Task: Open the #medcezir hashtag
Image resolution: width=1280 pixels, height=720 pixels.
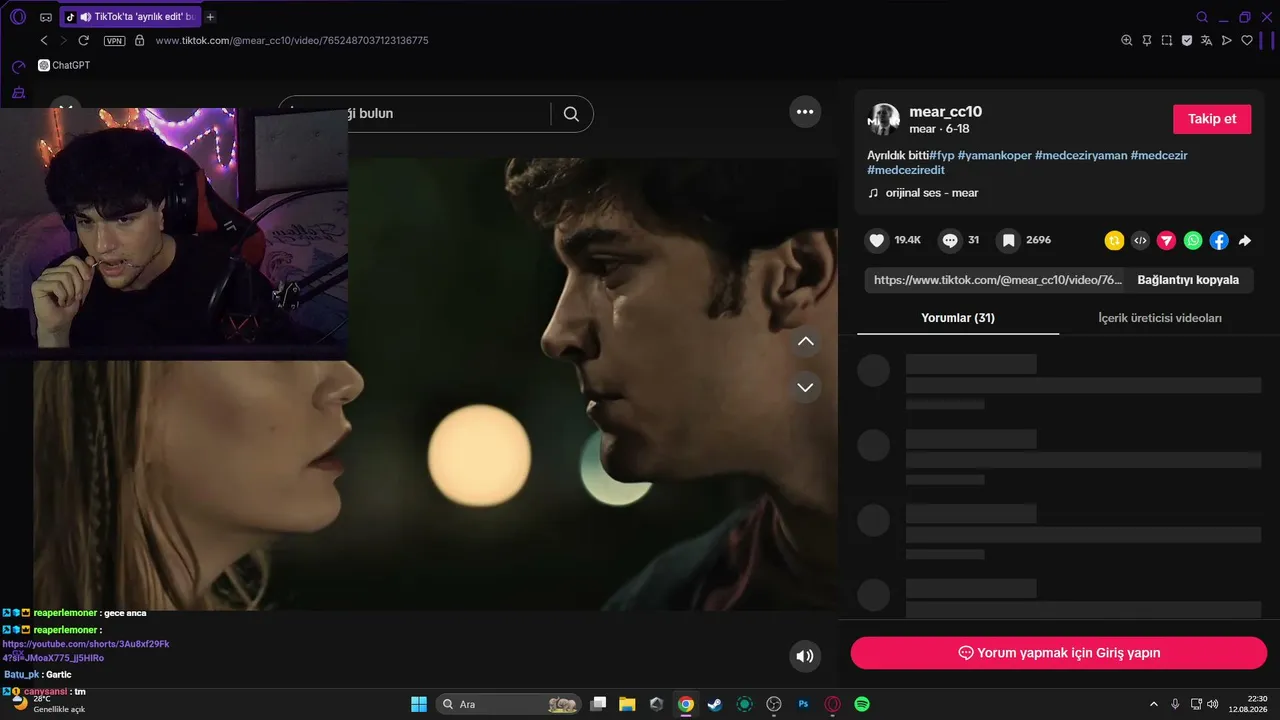Action: (1159, 156)
